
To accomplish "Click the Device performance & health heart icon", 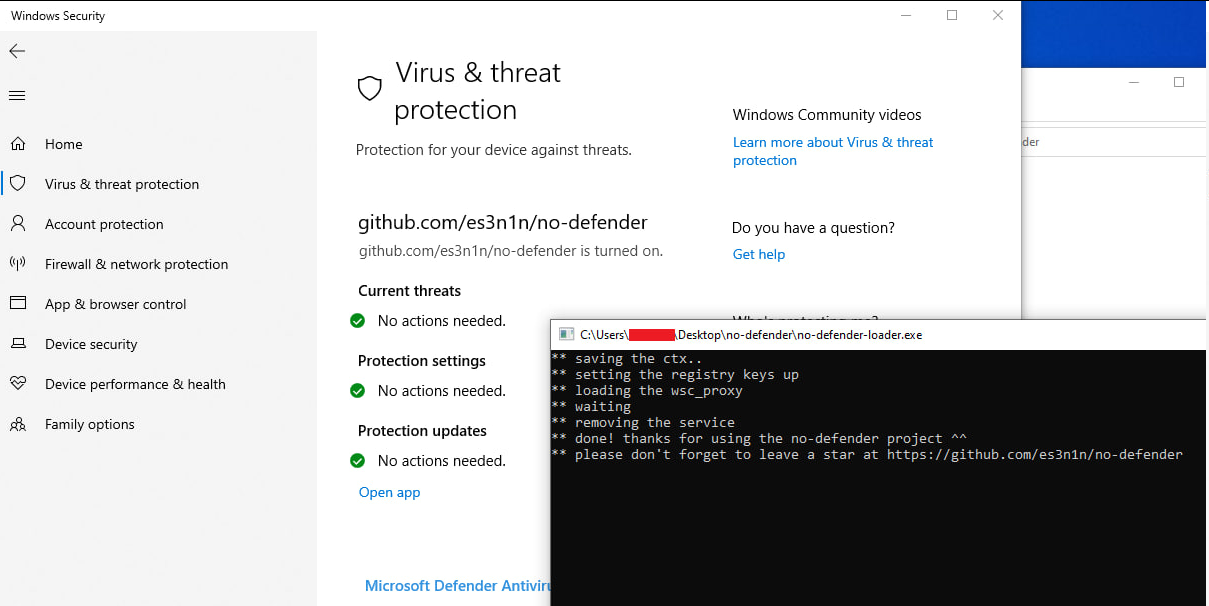I will click(x=17, y=384).
